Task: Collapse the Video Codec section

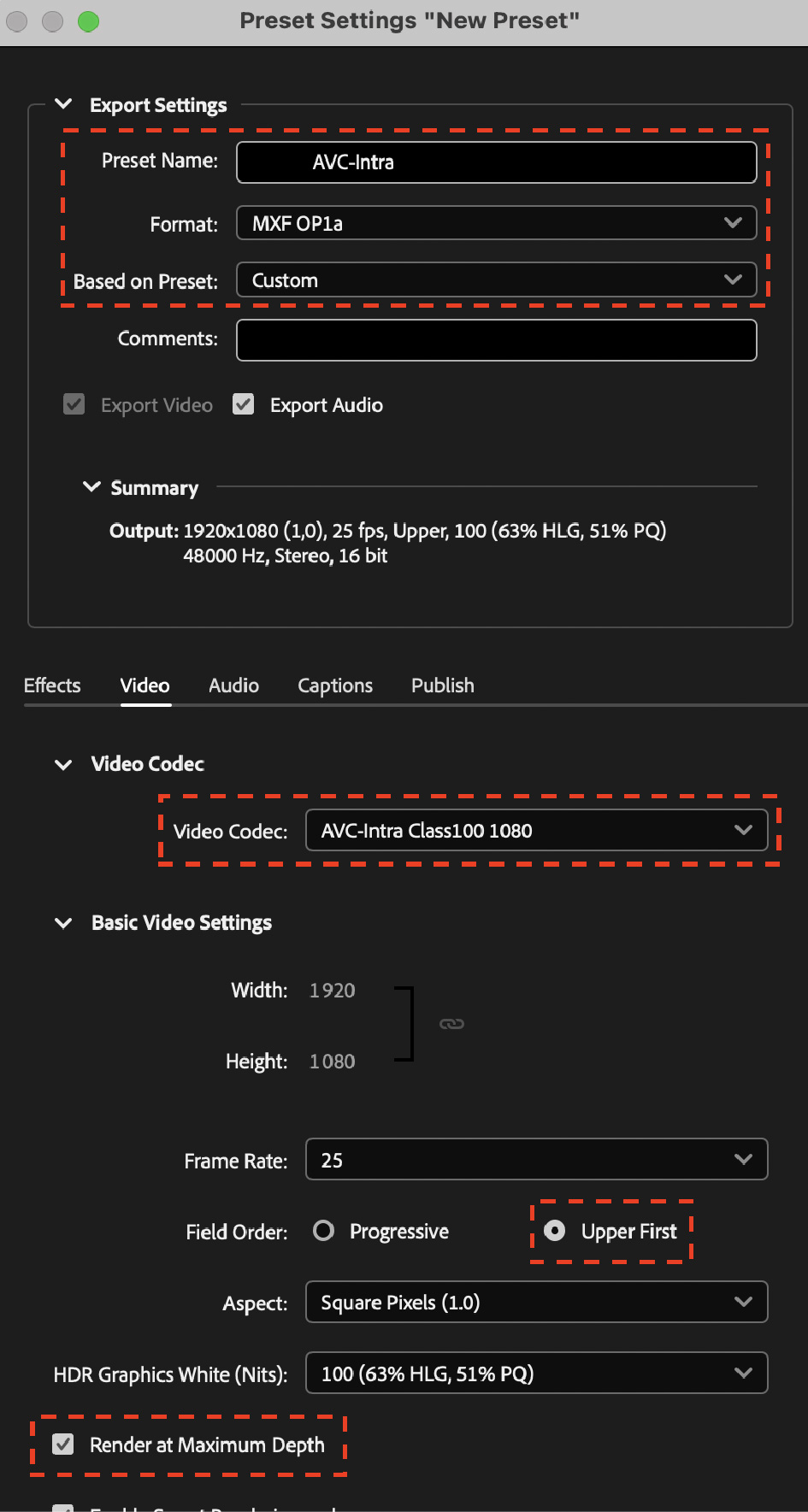Action: (63, 764)
